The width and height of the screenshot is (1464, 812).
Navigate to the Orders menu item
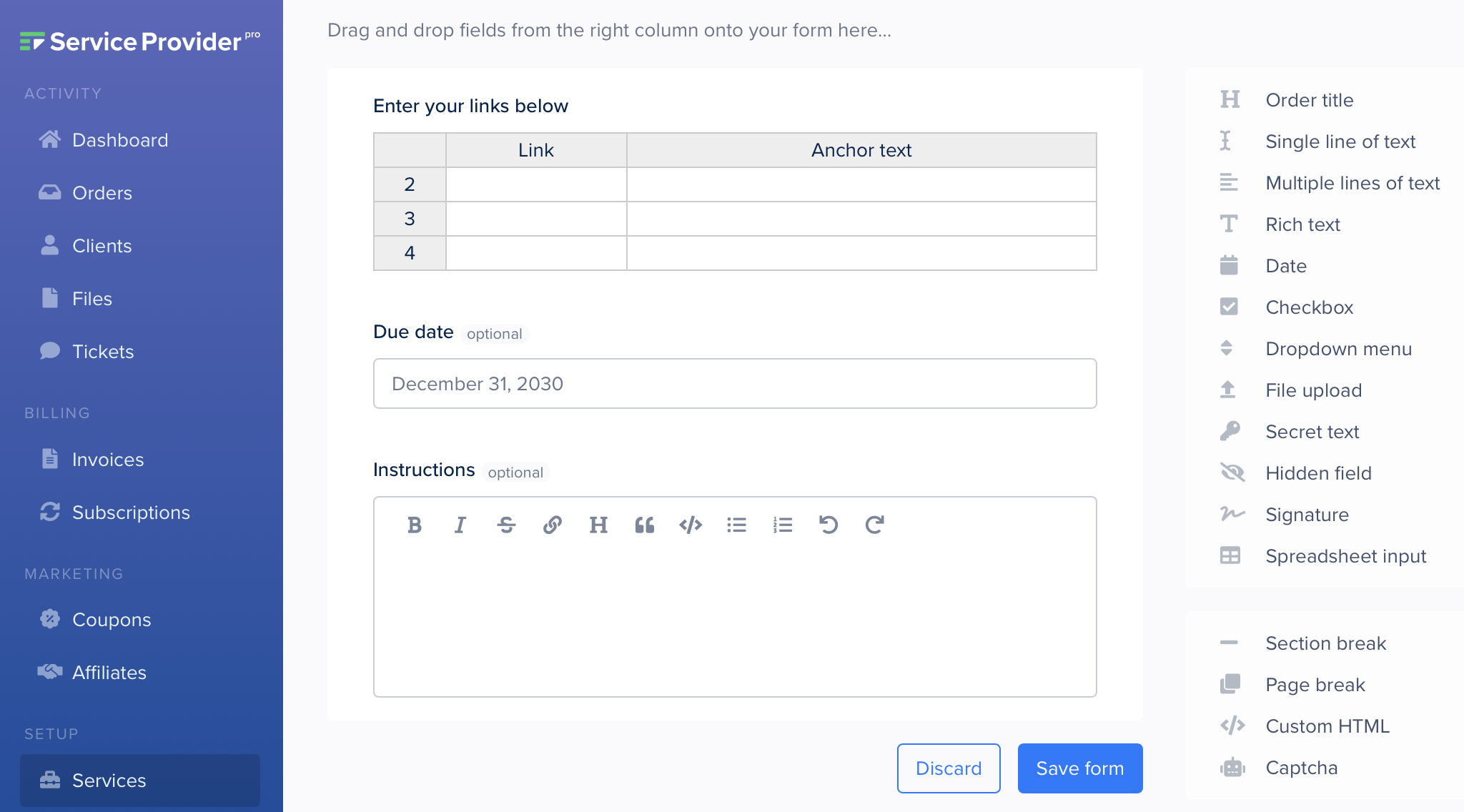(x=102, y=193)
